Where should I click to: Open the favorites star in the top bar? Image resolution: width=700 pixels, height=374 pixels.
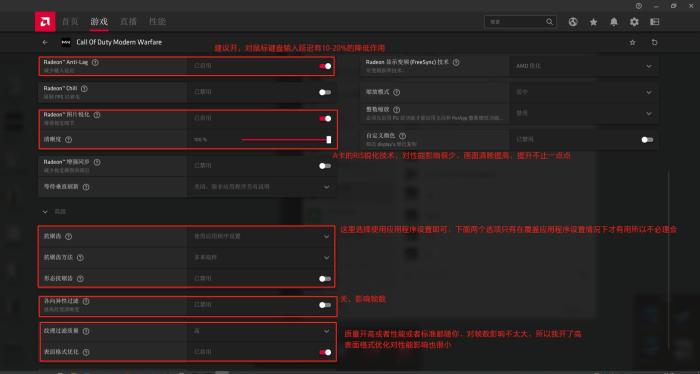click(593, 22)
